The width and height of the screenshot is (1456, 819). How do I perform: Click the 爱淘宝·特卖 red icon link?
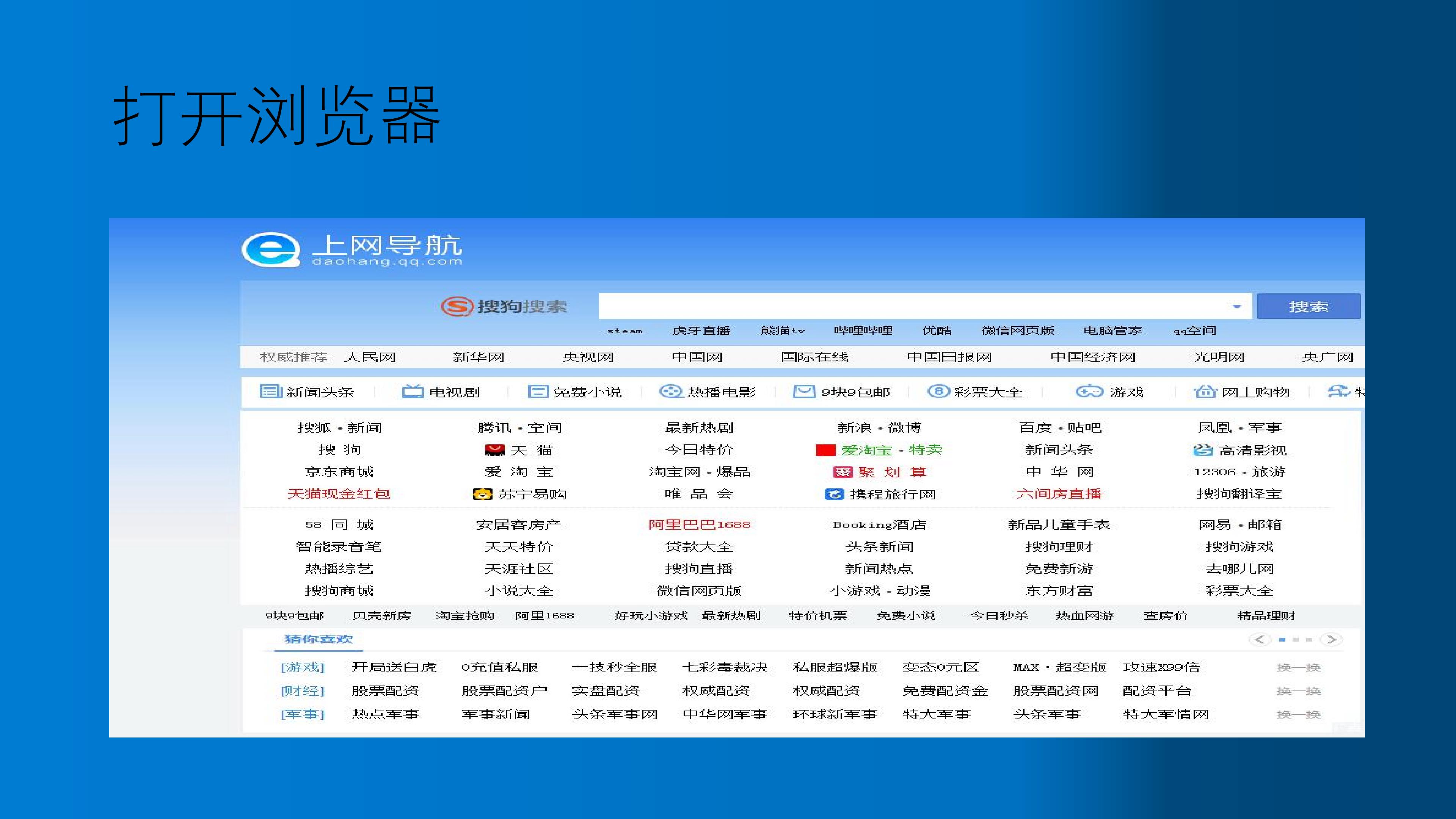(x=880, y=450)
